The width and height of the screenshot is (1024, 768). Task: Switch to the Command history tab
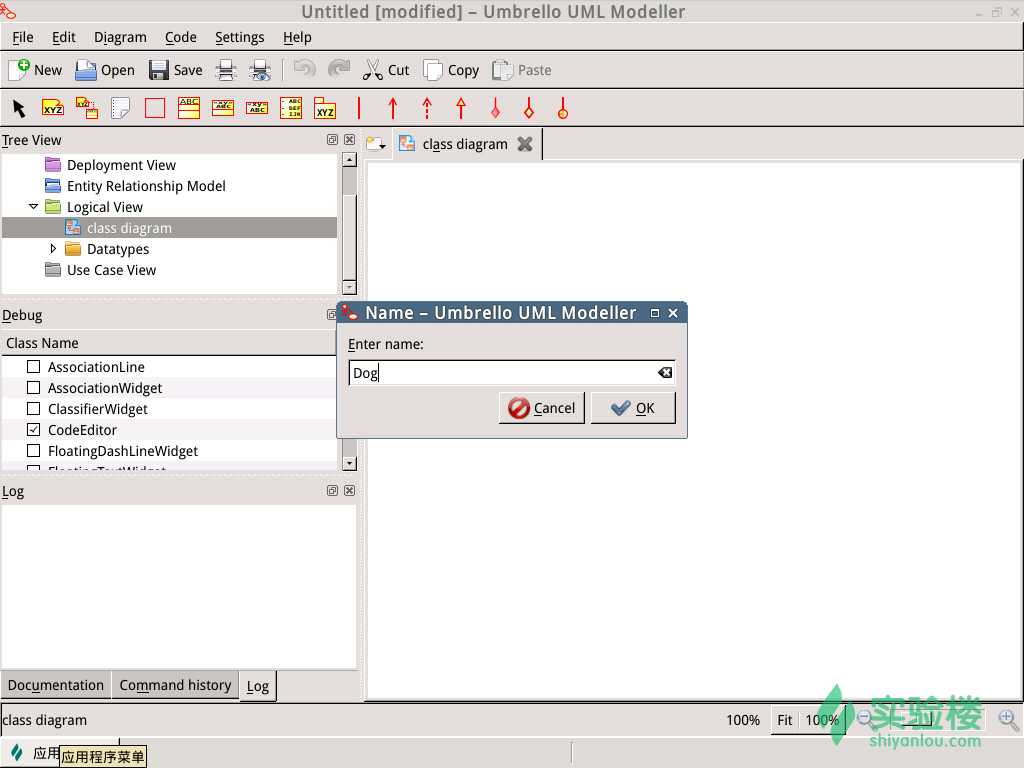coord(175,685)
